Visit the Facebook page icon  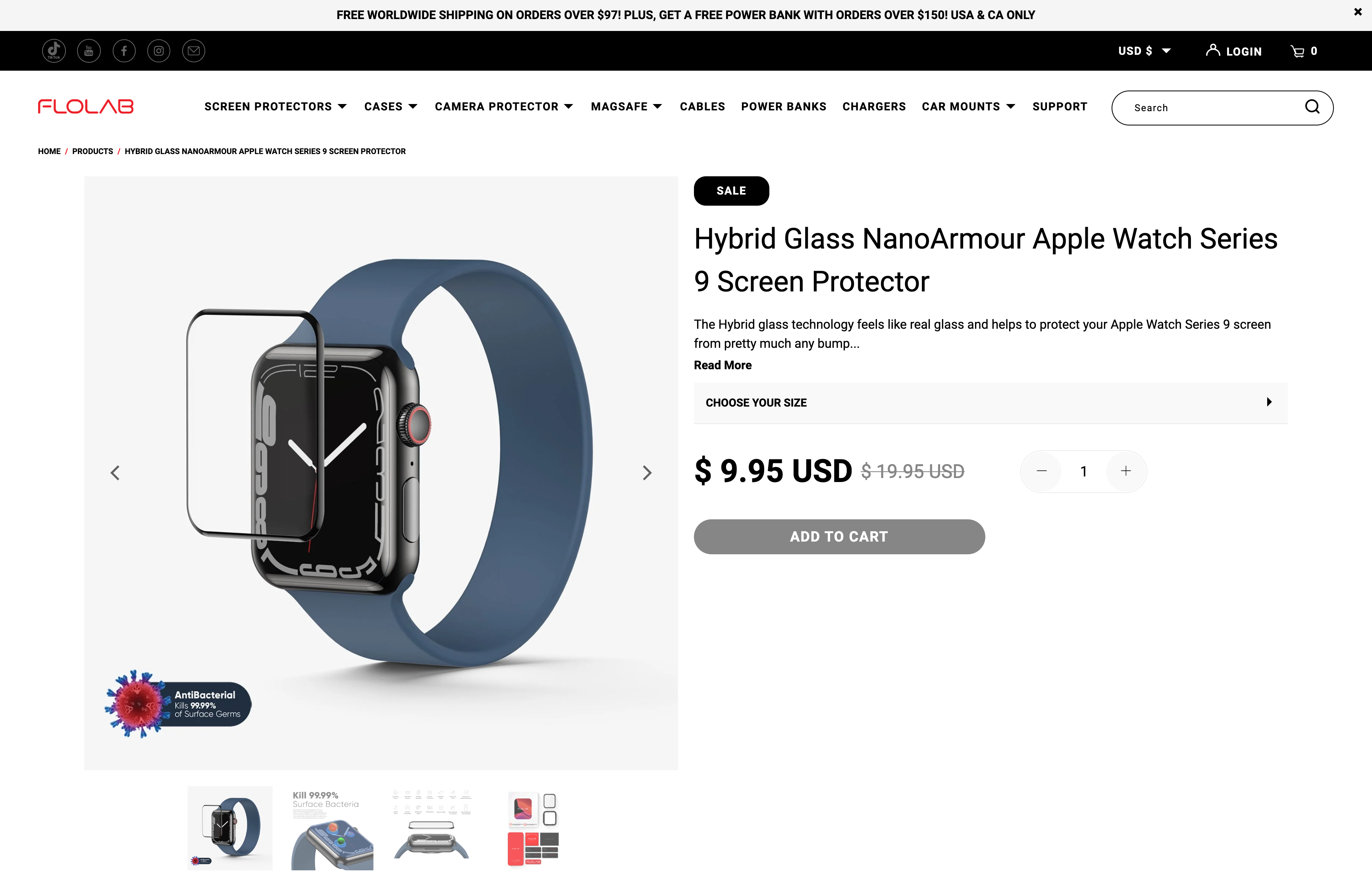click(124, 51)
